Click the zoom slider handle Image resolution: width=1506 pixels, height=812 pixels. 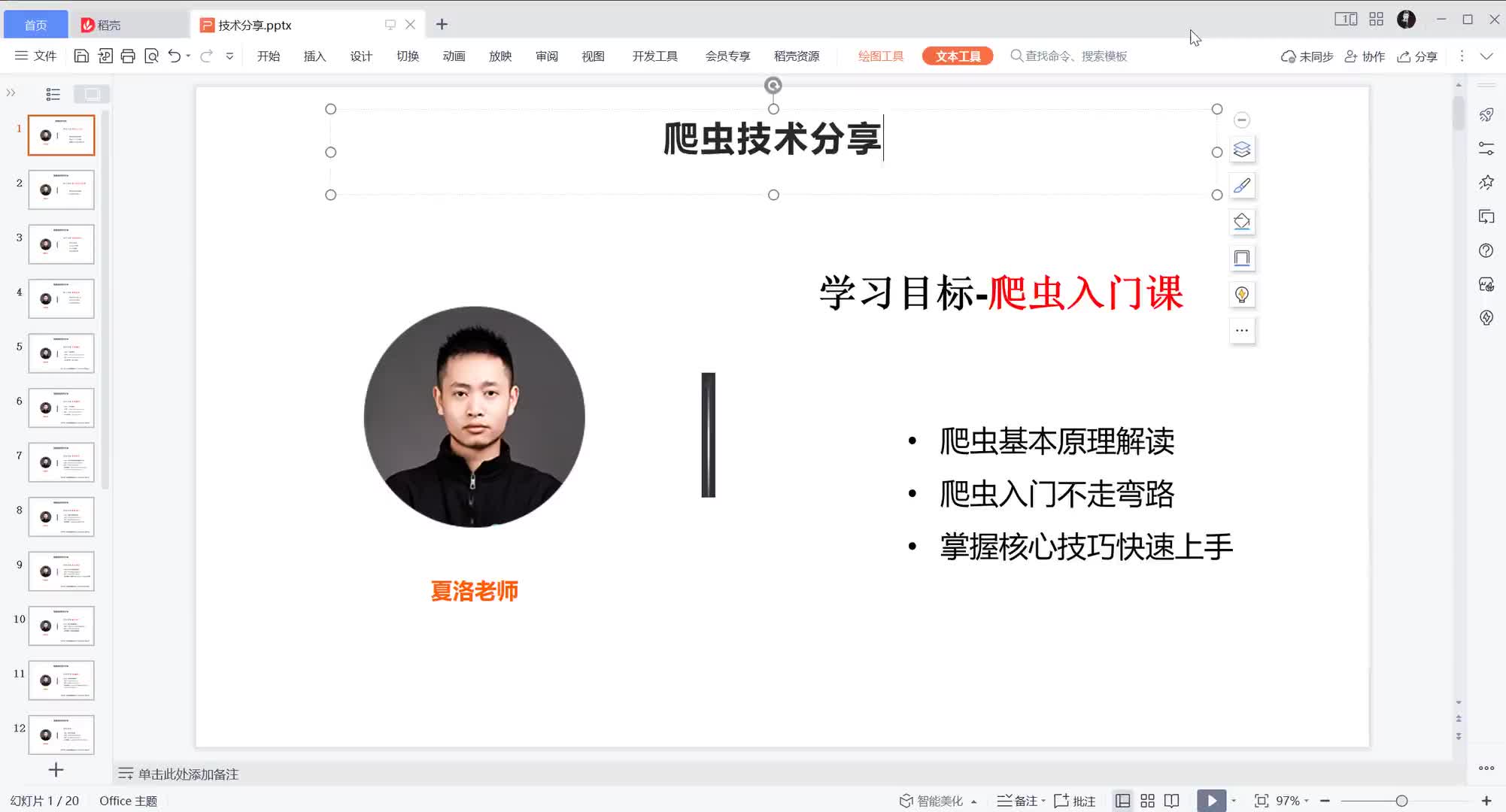click(1401, 801)
